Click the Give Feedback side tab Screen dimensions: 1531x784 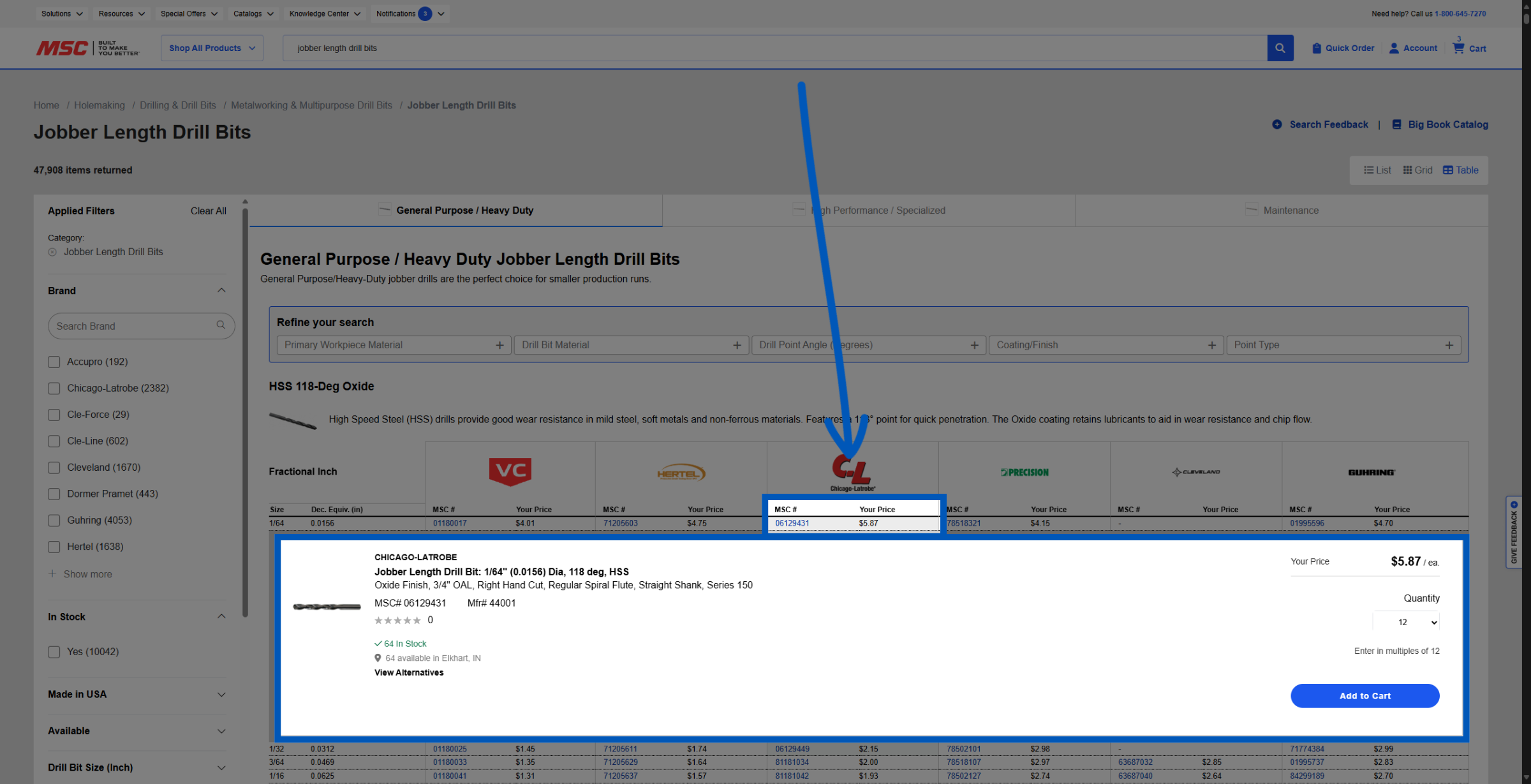(1514, 532)
